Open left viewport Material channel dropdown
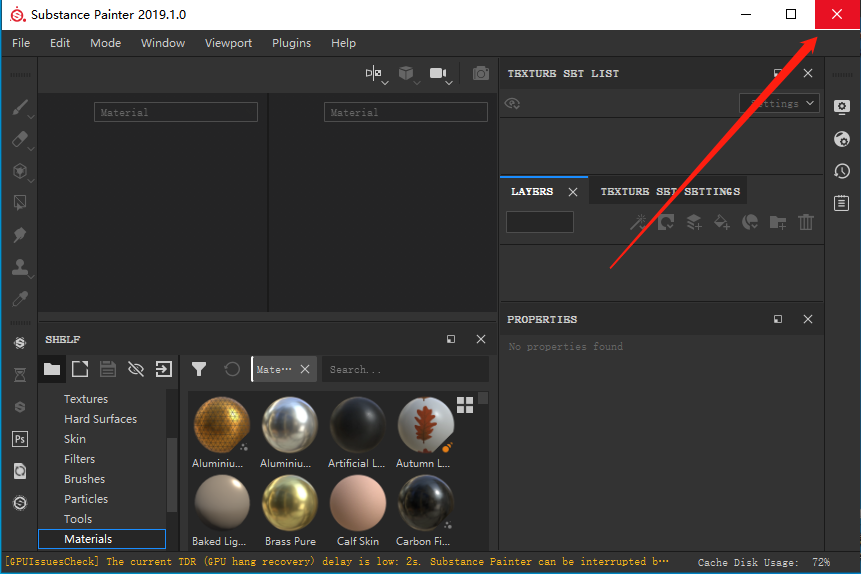This screenshot has height=574, width=861. coord(176,112)
